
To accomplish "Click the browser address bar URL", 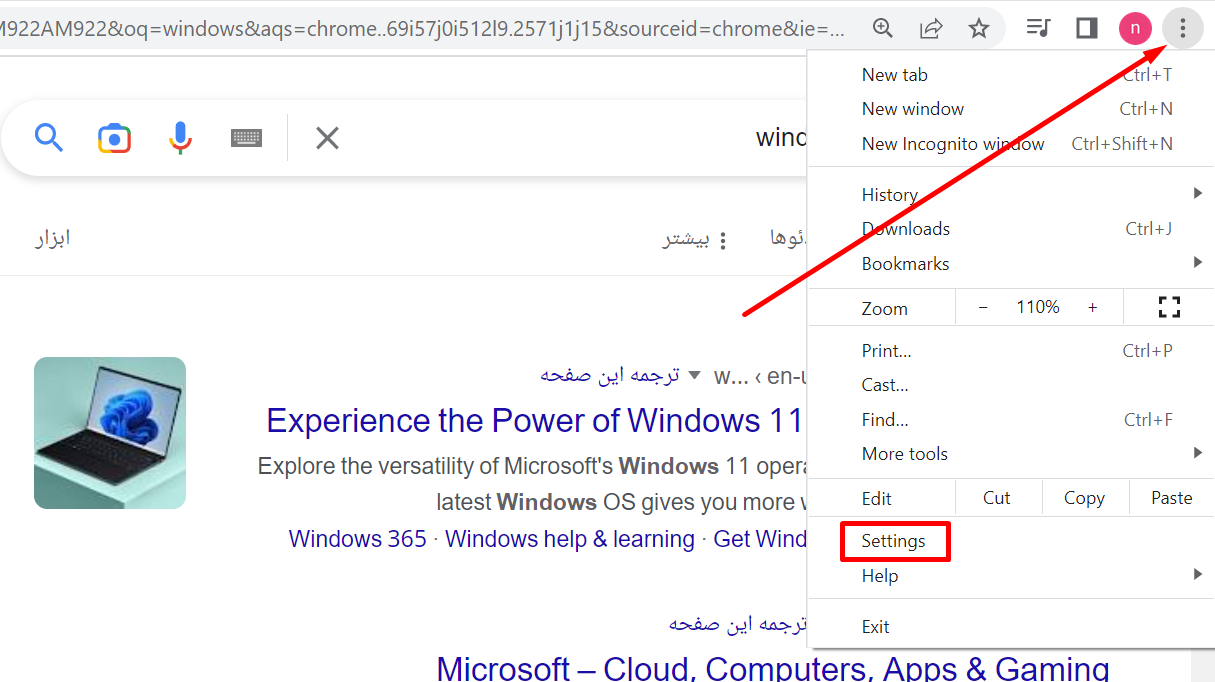I will pyautogui.click(x=422, y=28).
